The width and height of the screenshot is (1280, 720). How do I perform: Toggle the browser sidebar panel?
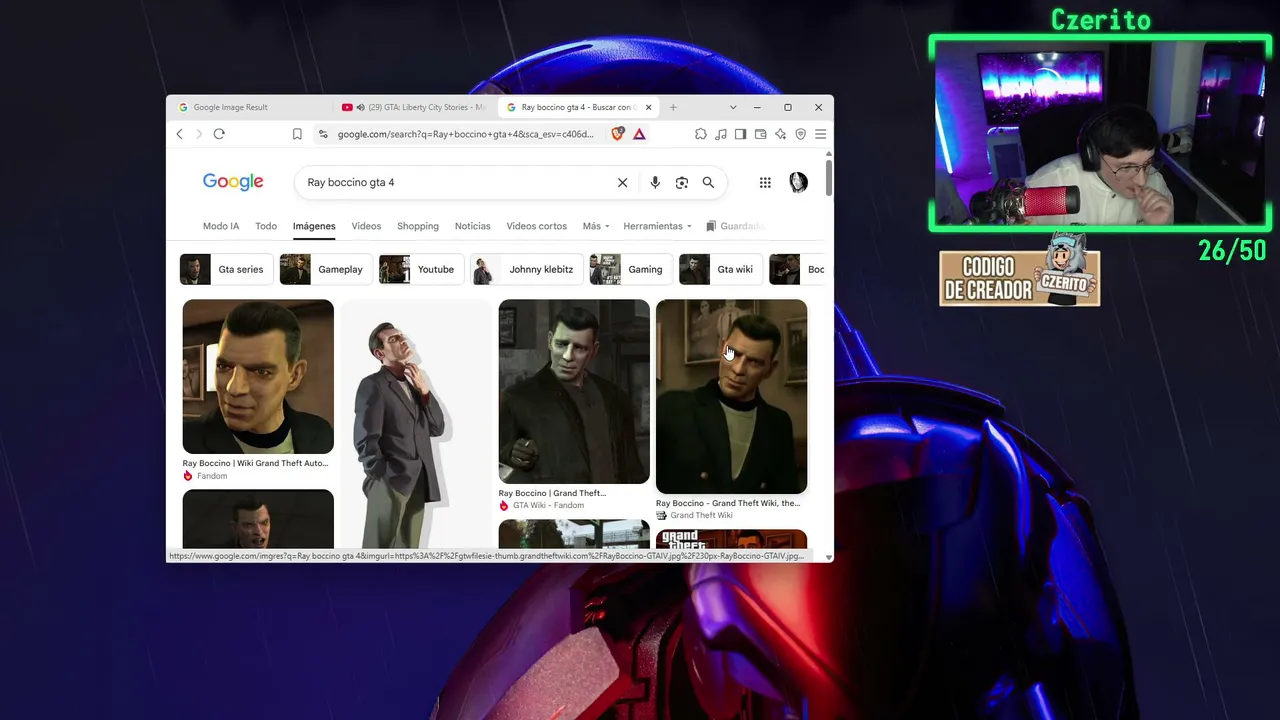tap(740, 134)
